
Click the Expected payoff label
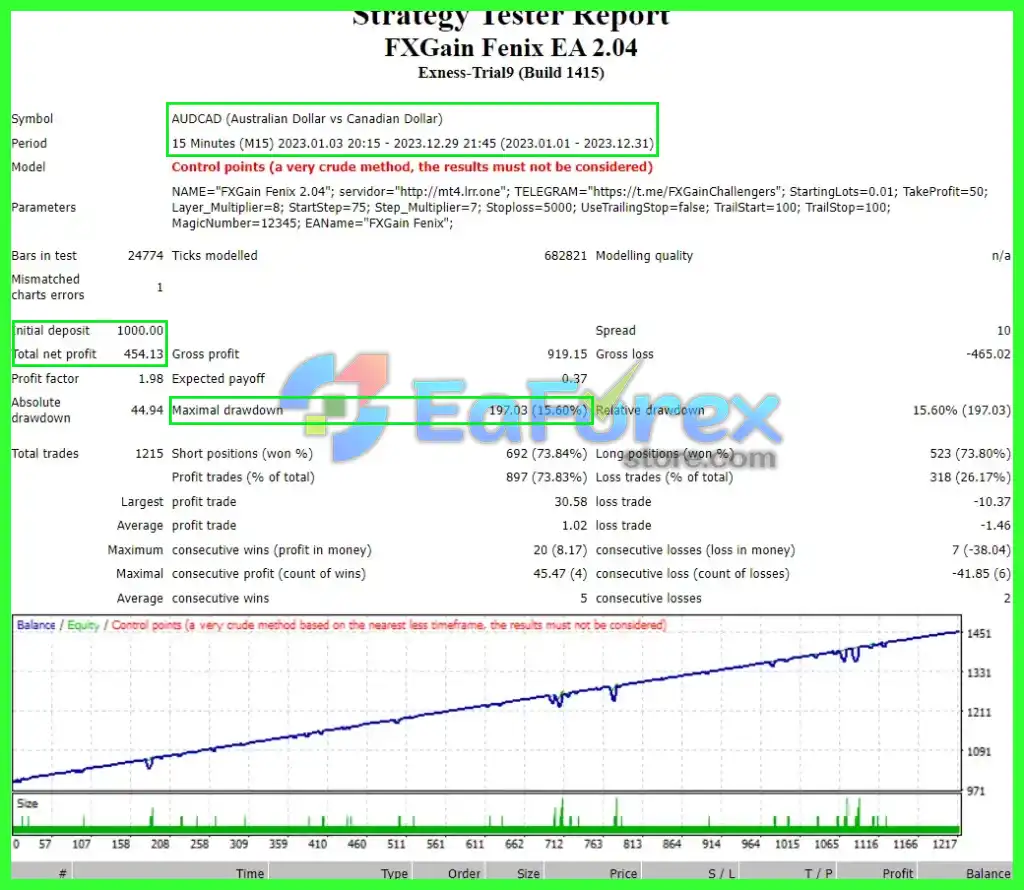pyautogui.click(x=218, y=379)
